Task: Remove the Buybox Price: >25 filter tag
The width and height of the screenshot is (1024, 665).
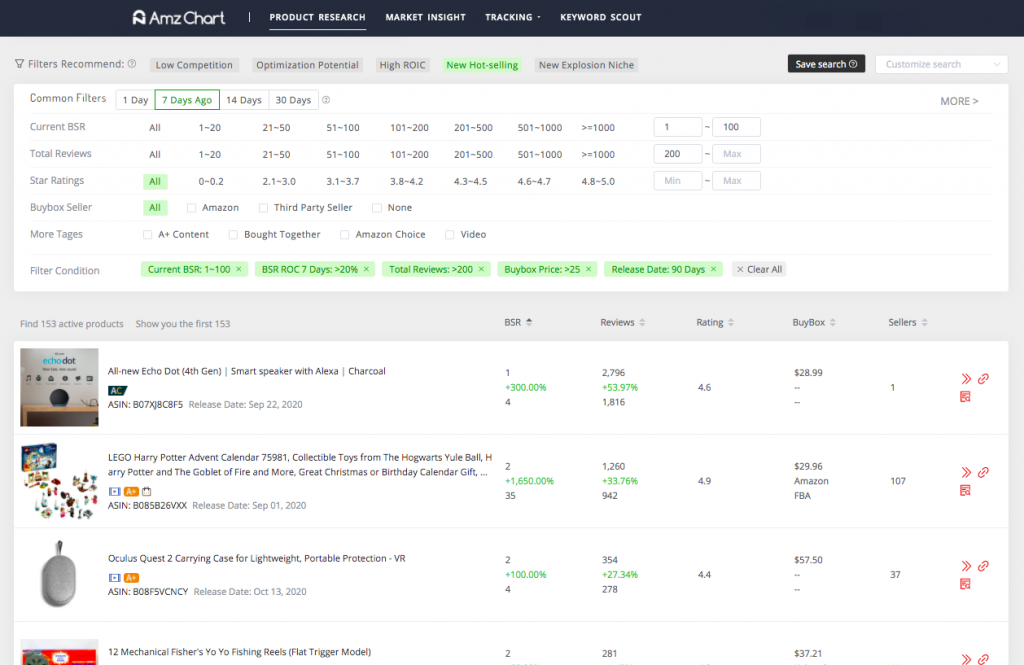Action: point(588,269)
